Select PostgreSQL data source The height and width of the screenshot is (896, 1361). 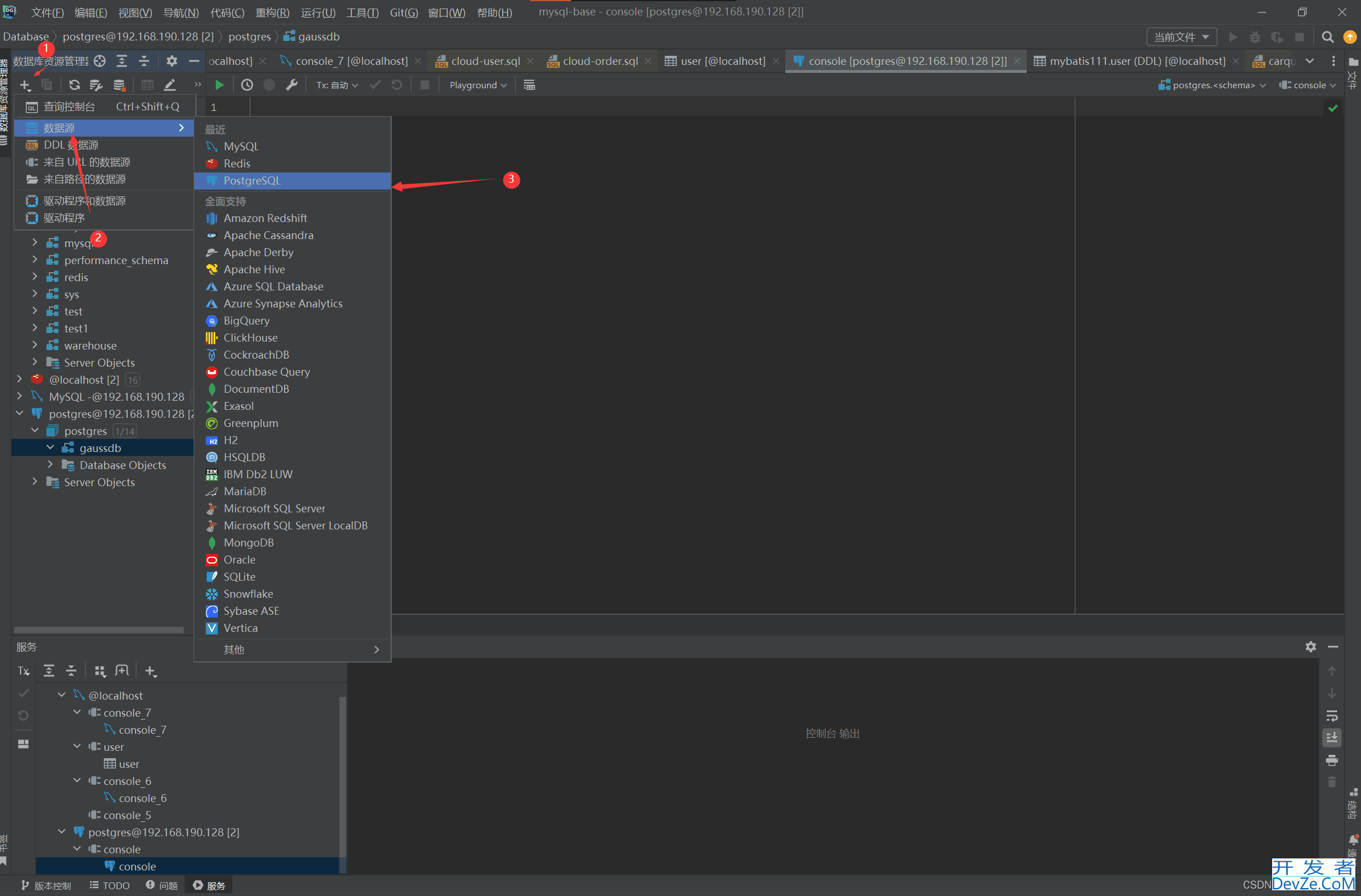tap(292, 180)
